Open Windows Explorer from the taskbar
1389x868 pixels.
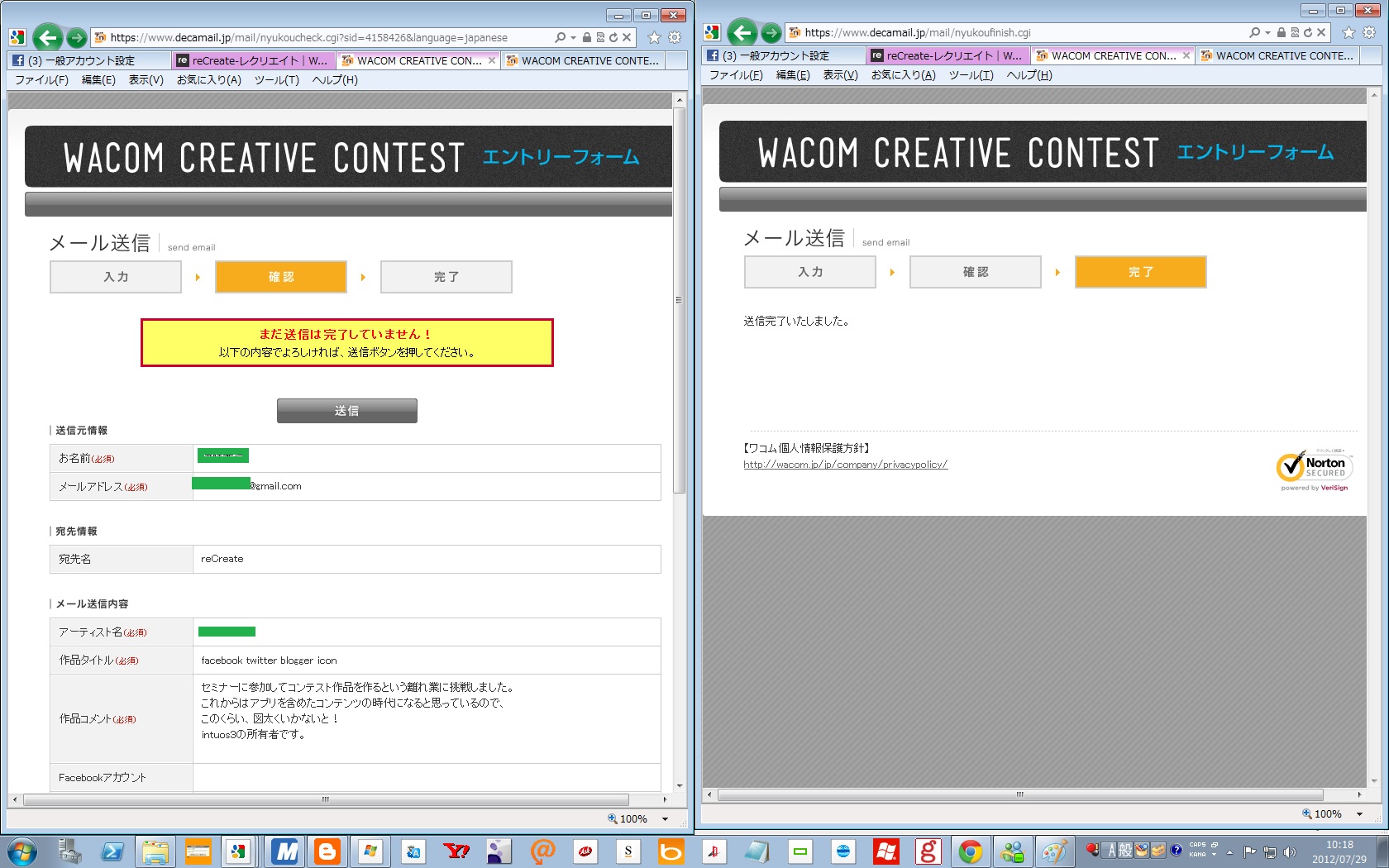click(155, 851)
